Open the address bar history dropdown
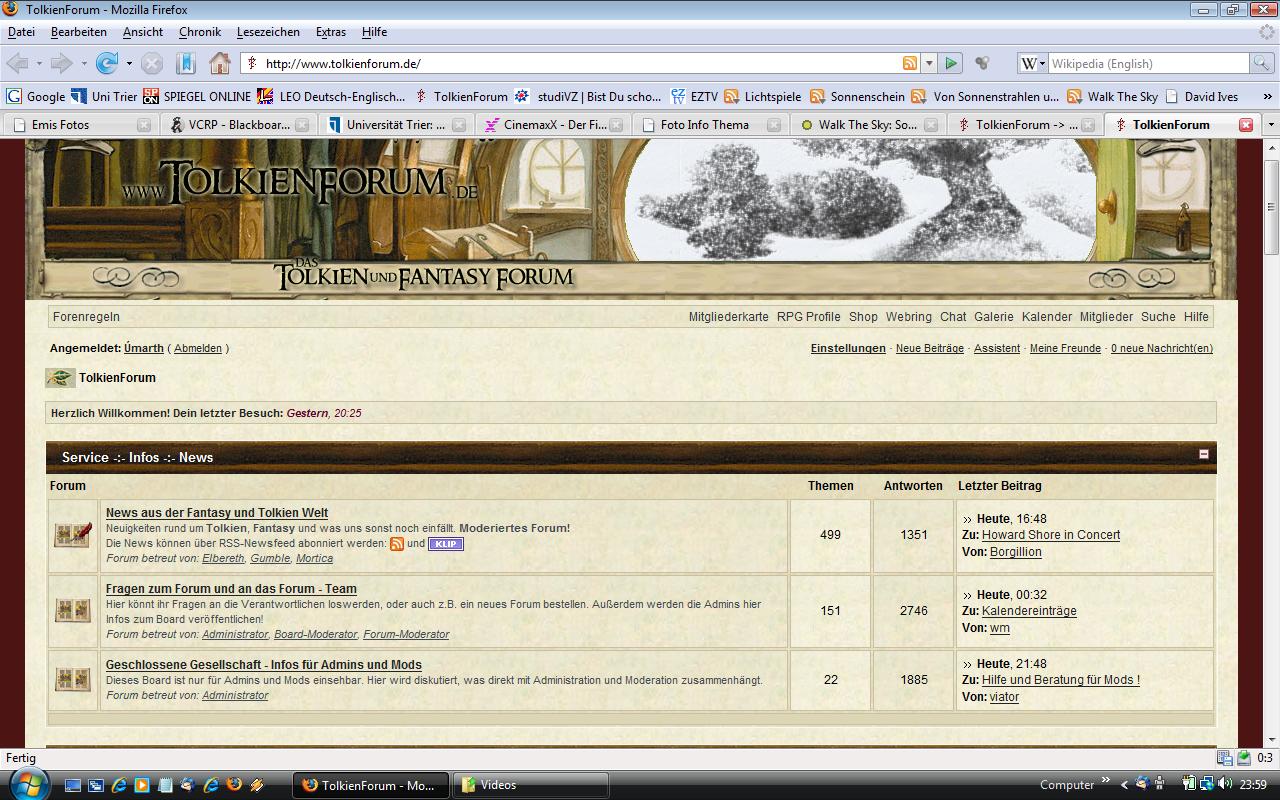1280x800 pixels. 929,63
